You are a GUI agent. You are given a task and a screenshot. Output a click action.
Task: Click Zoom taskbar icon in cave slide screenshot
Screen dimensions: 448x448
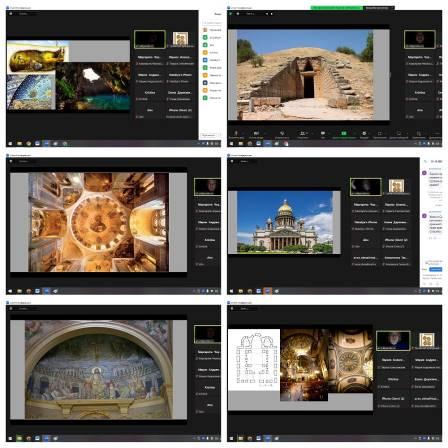(x=47, y=144)
